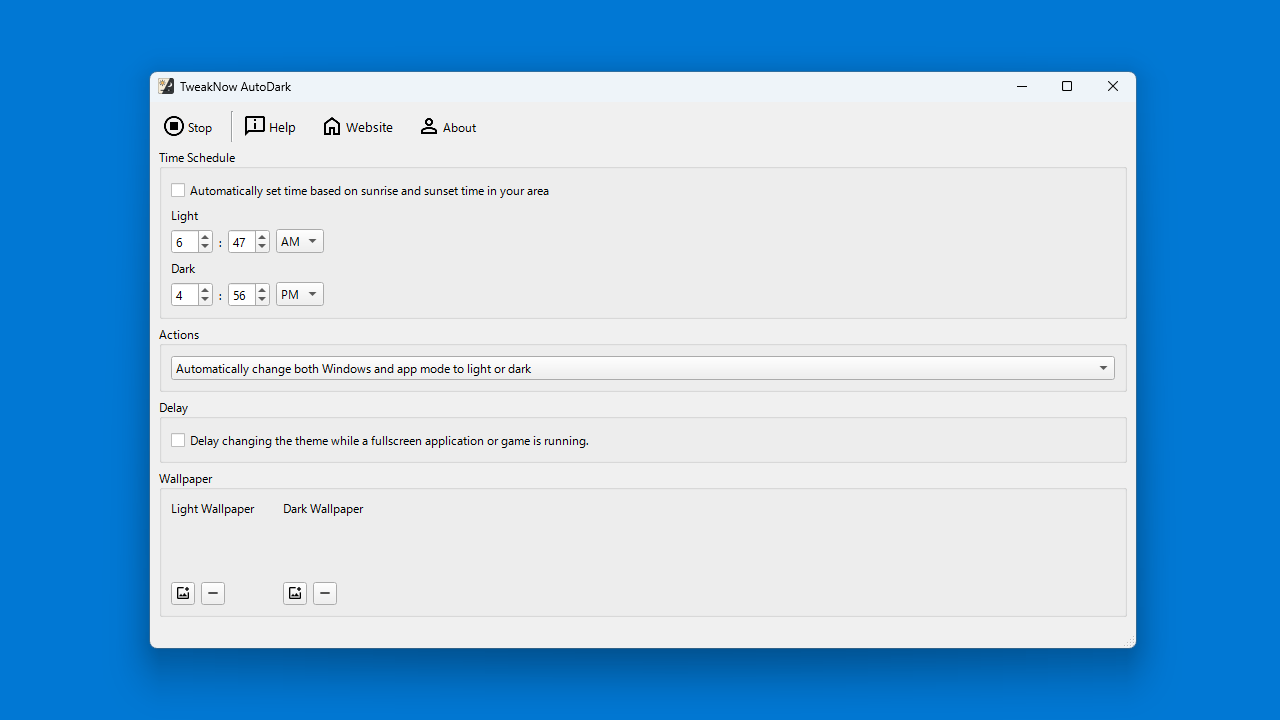The width and height of the screenshot is (1280, 720).
Task: Maximize the TweakNow AutoDark window
Action: [1067, 86]
